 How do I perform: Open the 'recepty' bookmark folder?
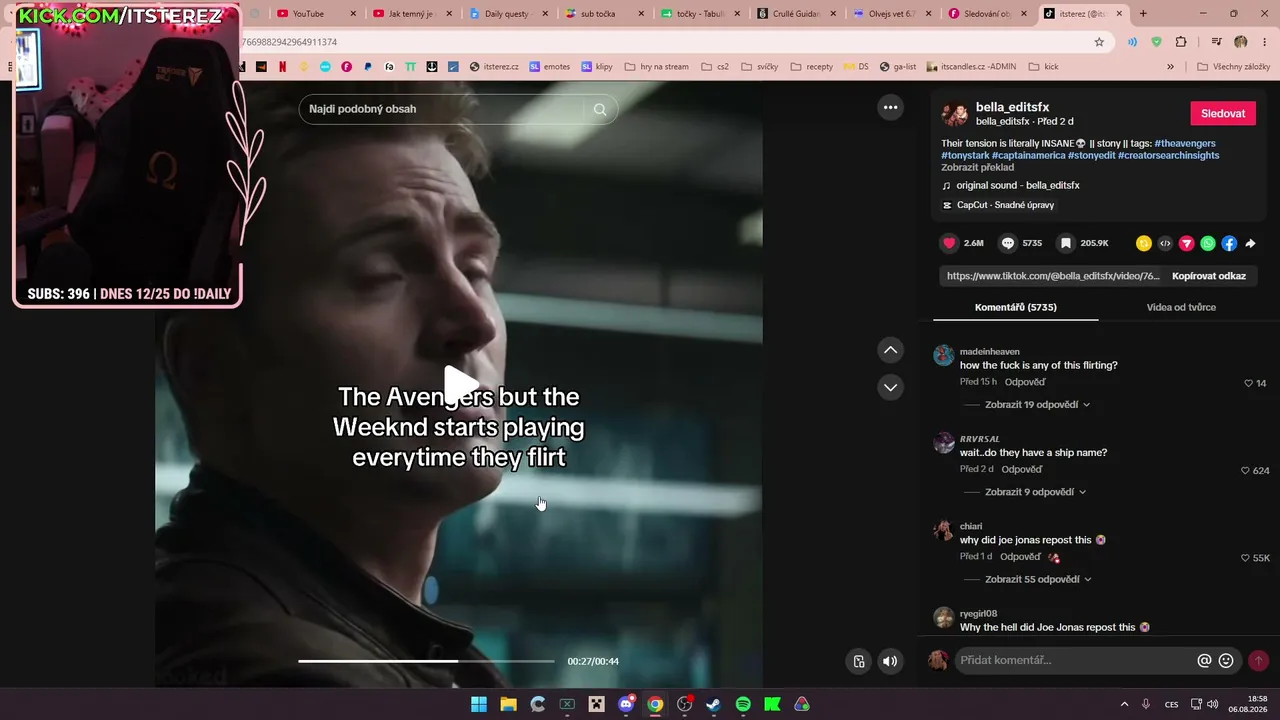pyautogui.click(x=811, y=67)
